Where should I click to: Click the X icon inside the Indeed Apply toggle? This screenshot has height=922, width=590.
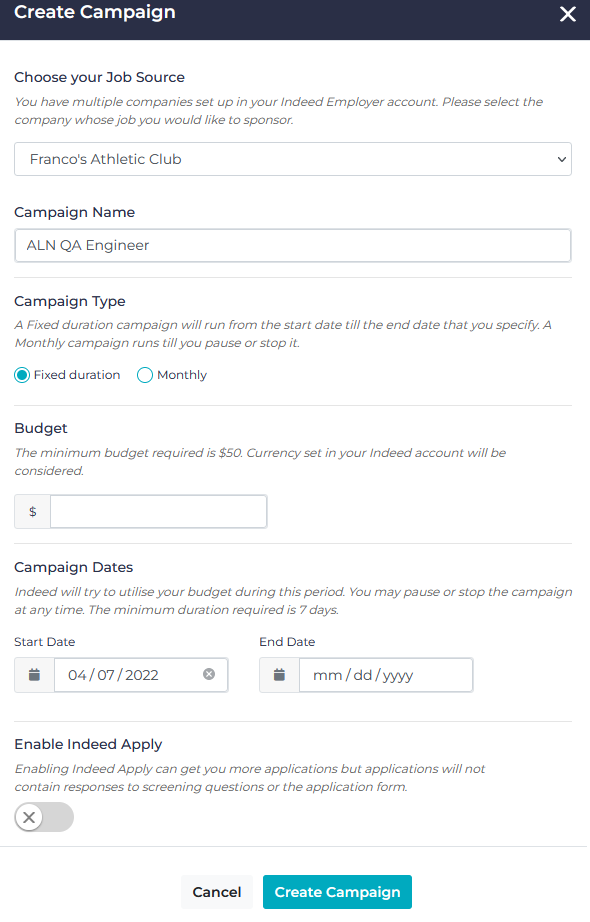click(x=28, y=817)
